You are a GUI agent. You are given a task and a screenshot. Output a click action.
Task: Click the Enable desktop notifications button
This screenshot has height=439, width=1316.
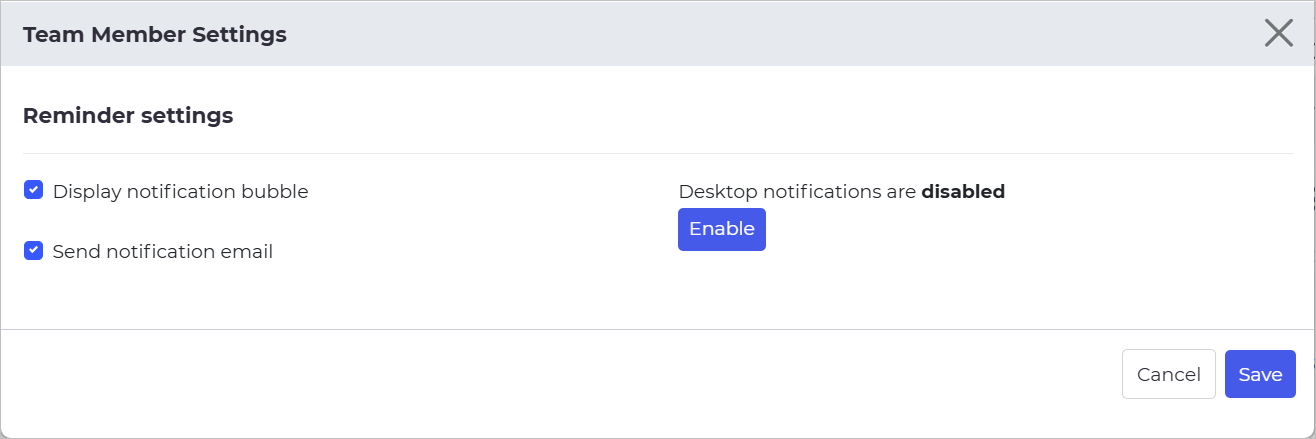[x=721, y=229]
